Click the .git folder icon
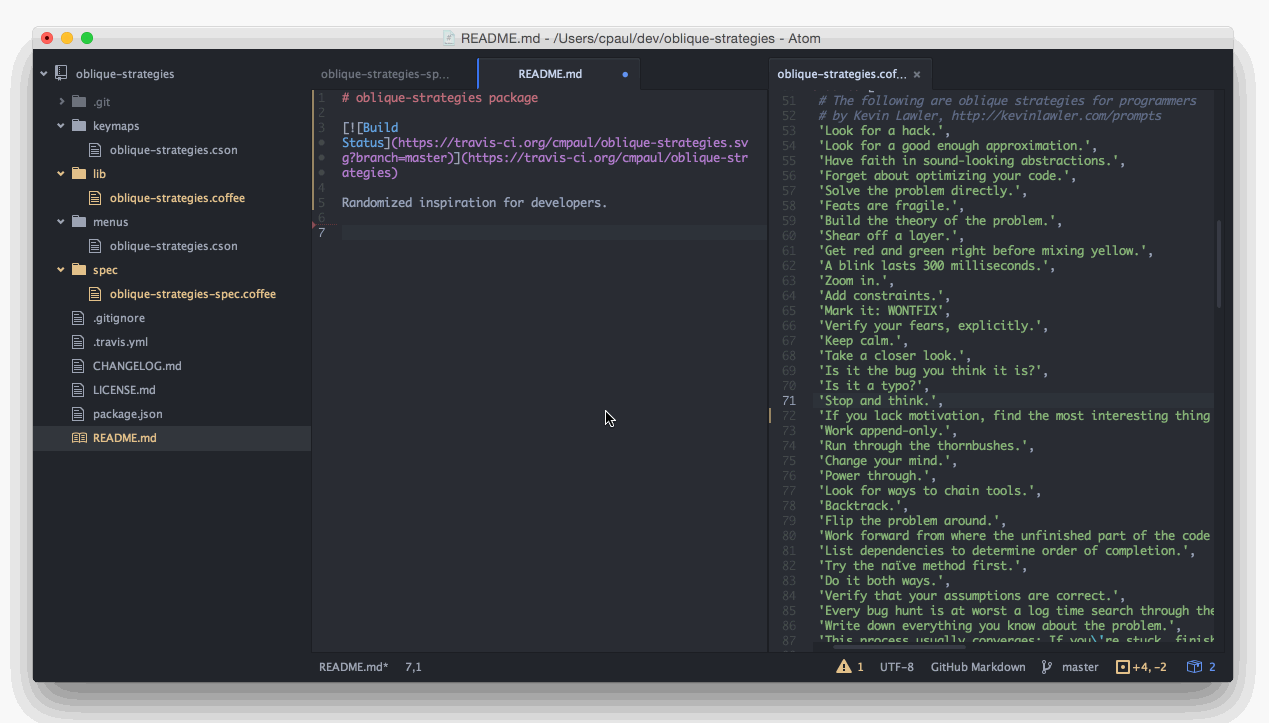 coord(78,102)
